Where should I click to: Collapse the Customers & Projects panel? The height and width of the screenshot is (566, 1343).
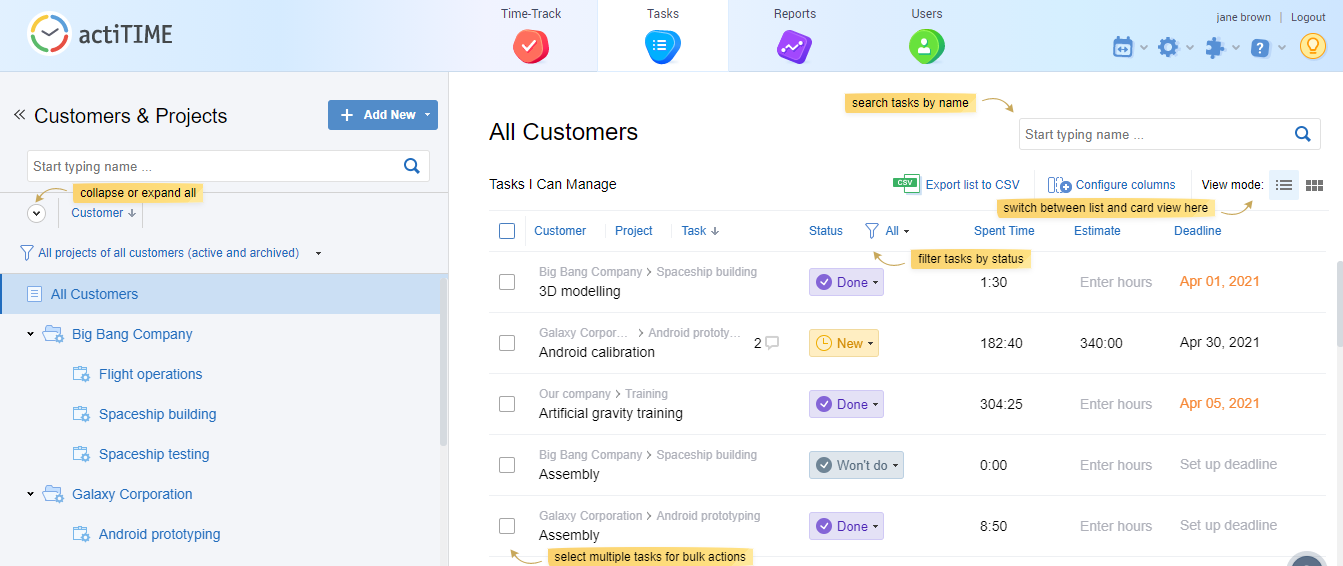(19, 115)
